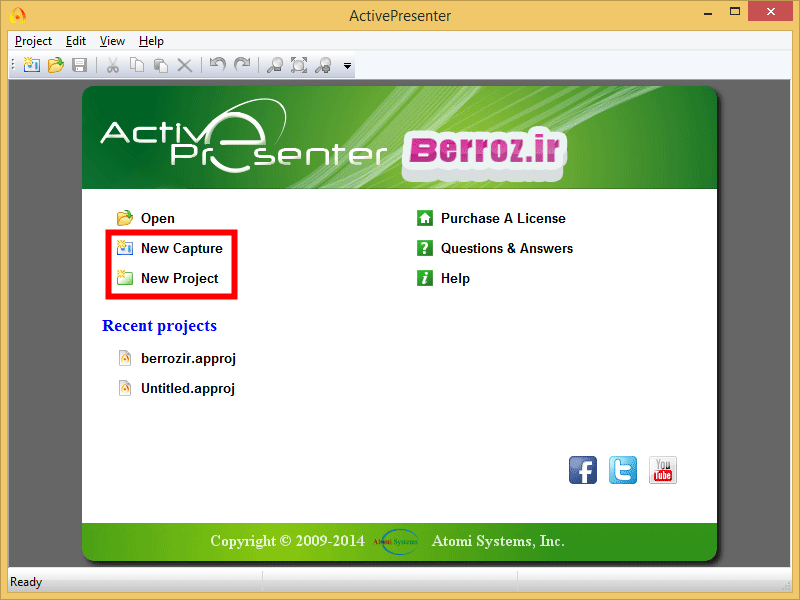Click the file icon beside berrozir.approj
The height and width of the screenshot is (600, 800).
coord(124,358)
